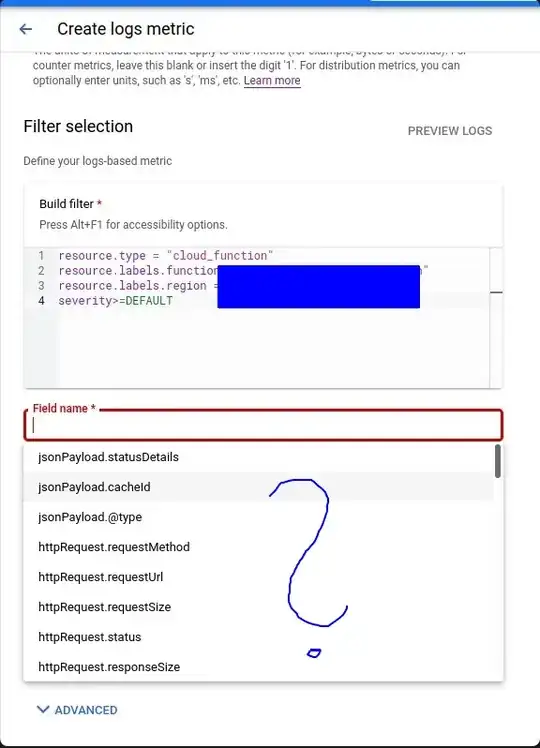Open the Learn more link

tap(272, 80)
